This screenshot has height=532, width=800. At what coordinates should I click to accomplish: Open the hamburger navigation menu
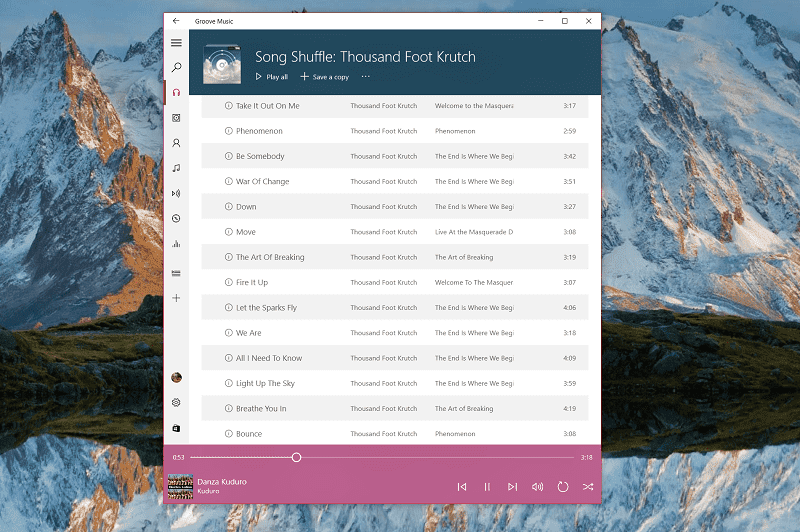[176, 43]
